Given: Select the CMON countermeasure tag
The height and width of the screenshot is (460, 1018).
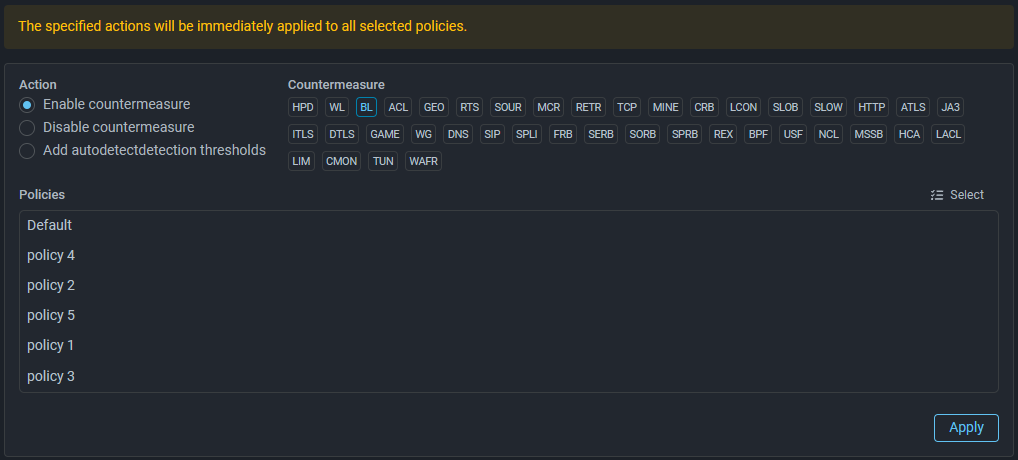Looking at the screenshot, I should 342,161.
